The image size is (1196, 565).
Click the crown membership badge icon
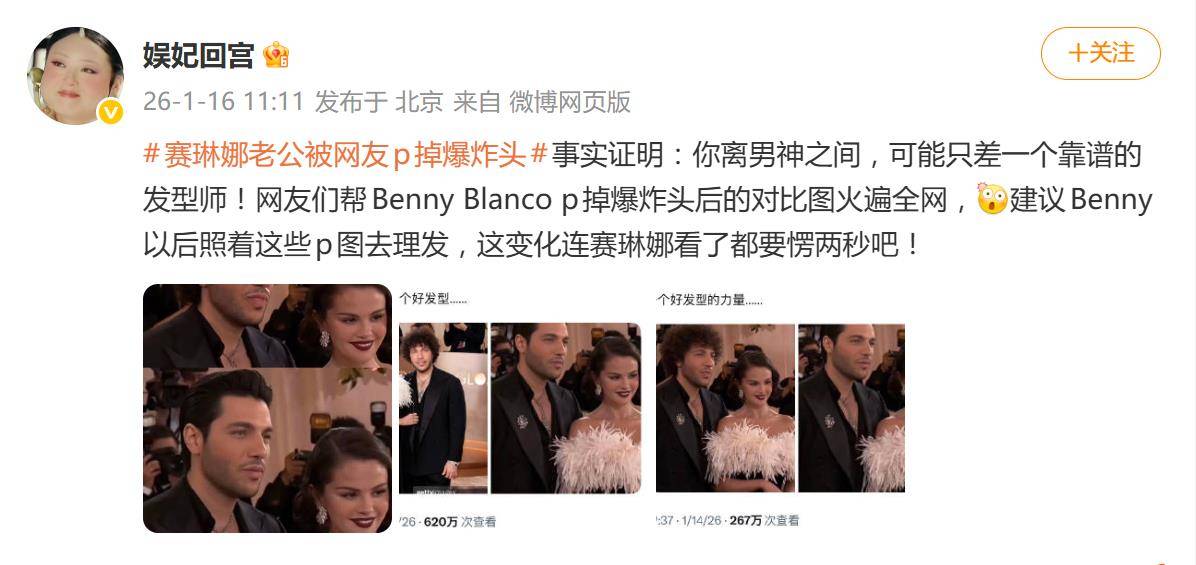[x=276, y=55]
